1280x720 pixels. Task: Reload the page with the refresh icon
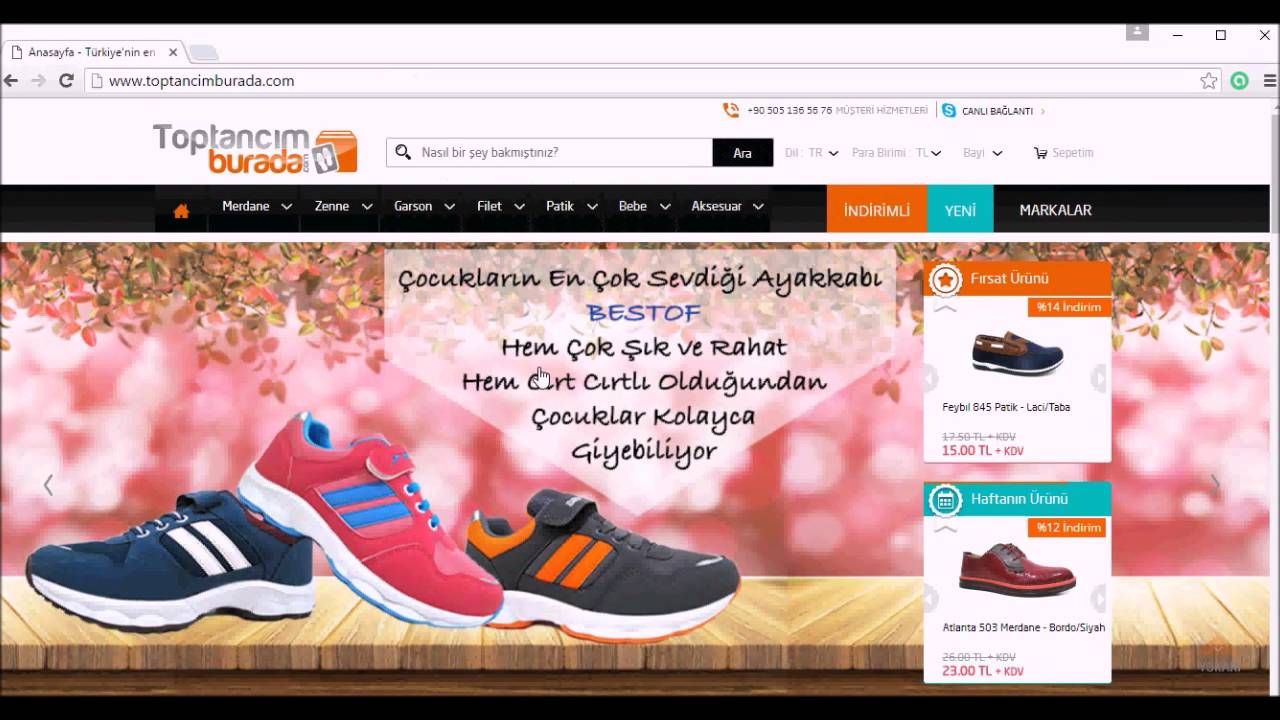tap(66, 81)
